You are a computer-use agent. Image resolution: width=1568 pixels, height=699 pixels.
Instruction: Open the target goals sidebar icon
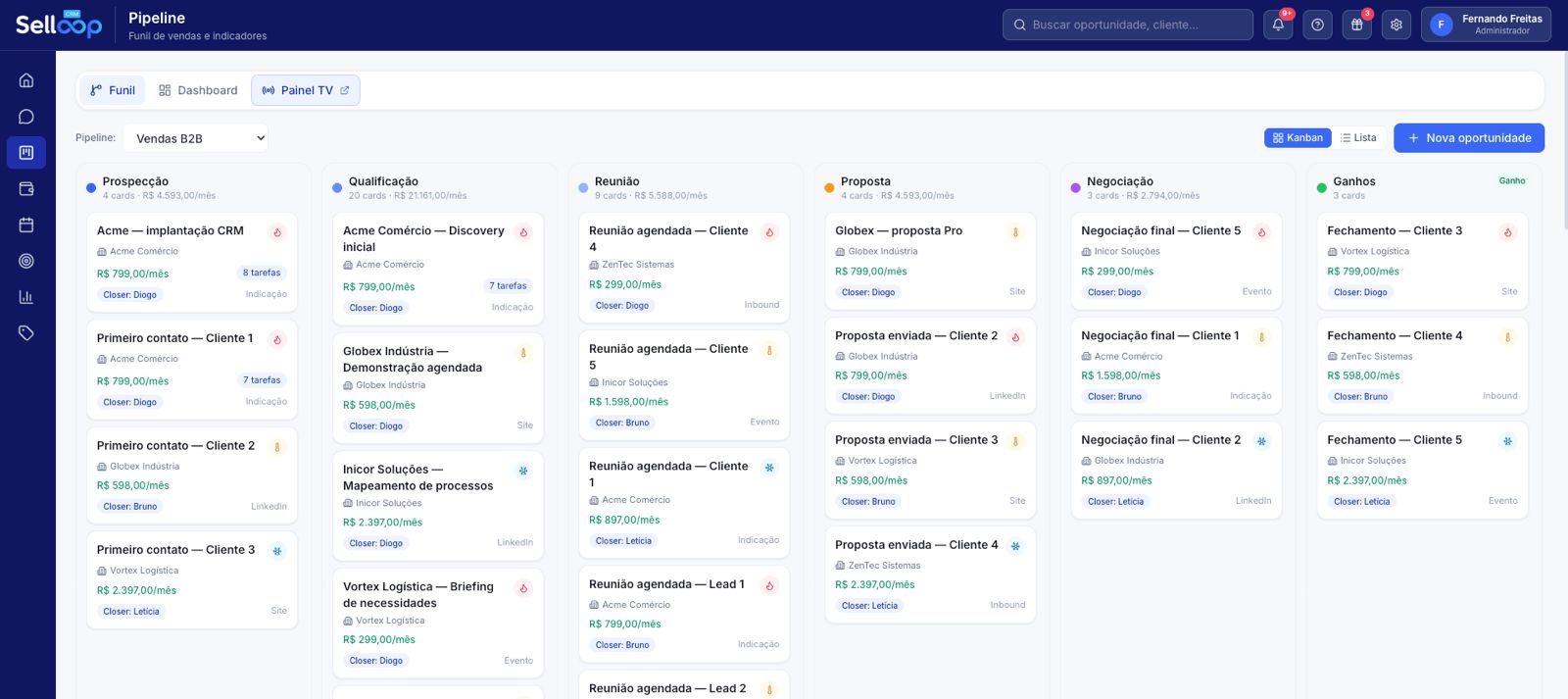(x=26, y=261)
